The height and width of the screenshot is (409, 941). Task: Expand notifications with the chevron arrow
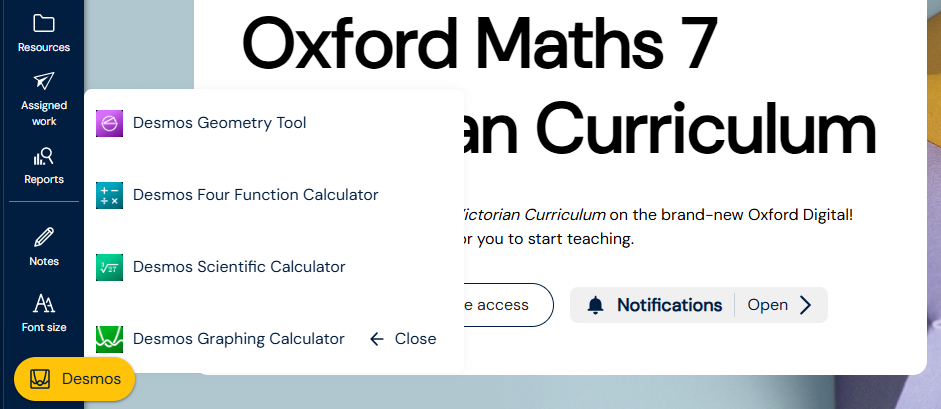coord(805,305)
